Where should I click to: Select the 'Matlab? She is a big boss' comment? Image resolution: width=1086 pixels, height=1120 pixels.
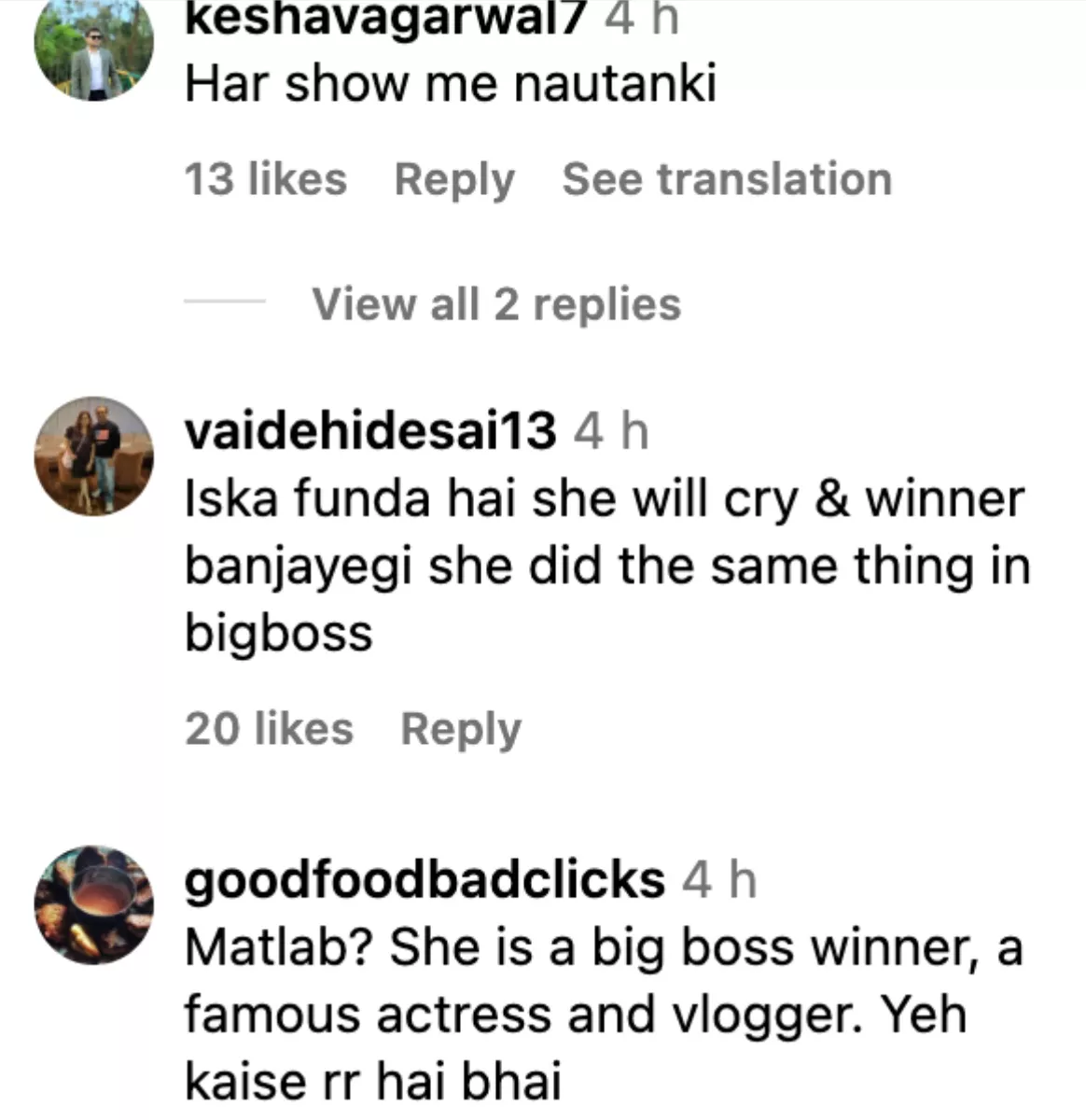pos(604,1014)
